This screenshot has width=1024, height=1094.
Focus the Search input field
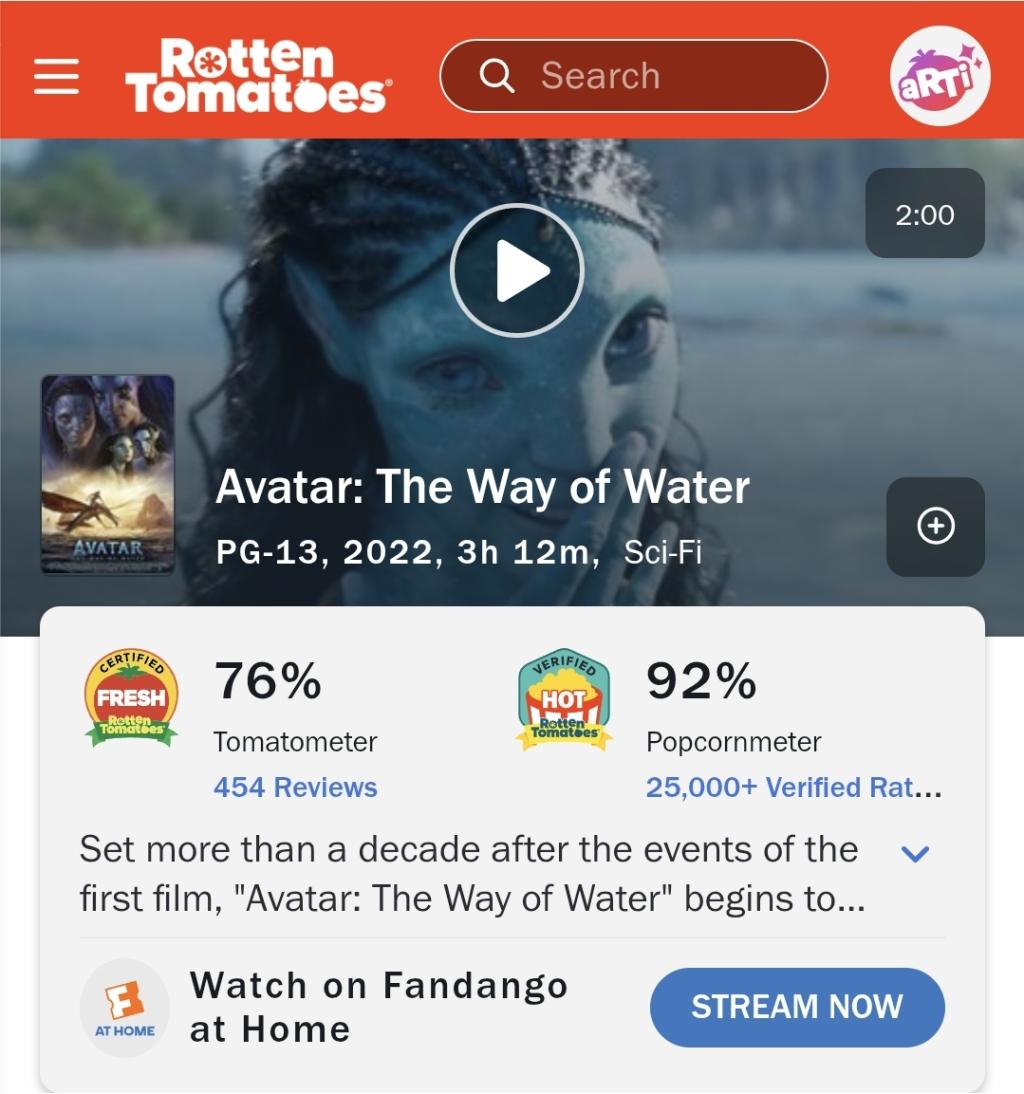[x=633, y=75]
